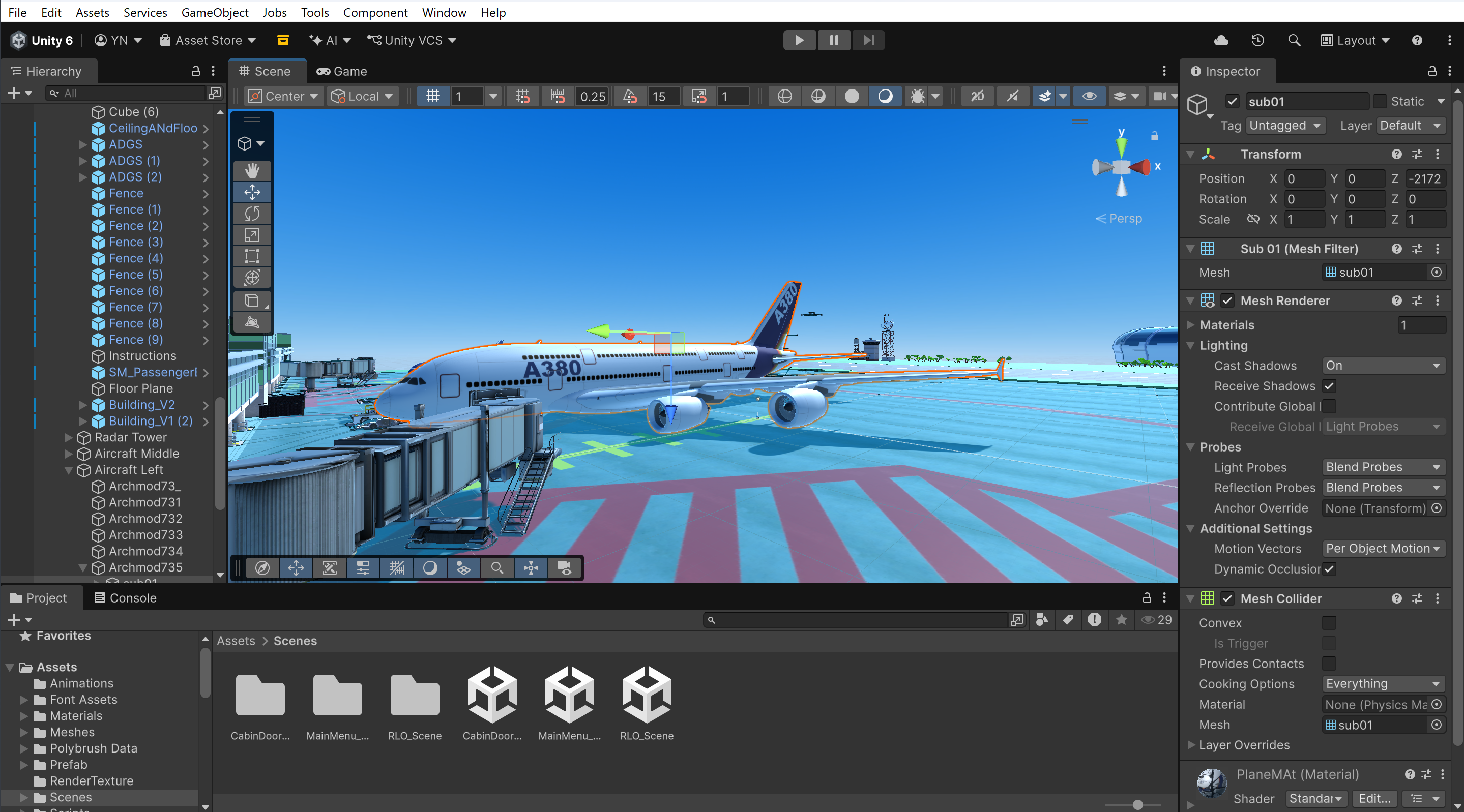Open the Tag Untagged dropdown
The width and height of the screenshot is (1464, 812).
tap(1285, 126)
